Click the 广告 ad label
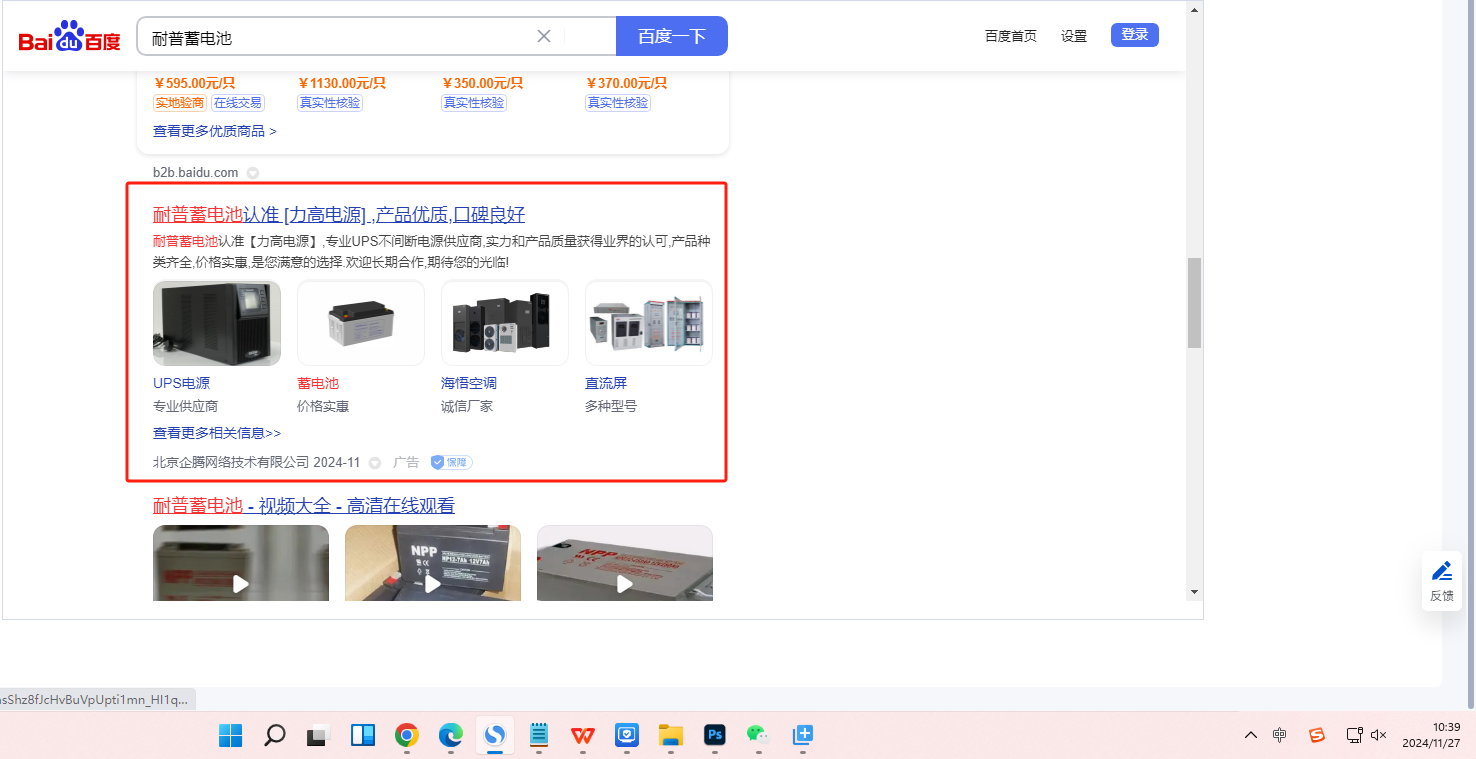 point(406,462)
